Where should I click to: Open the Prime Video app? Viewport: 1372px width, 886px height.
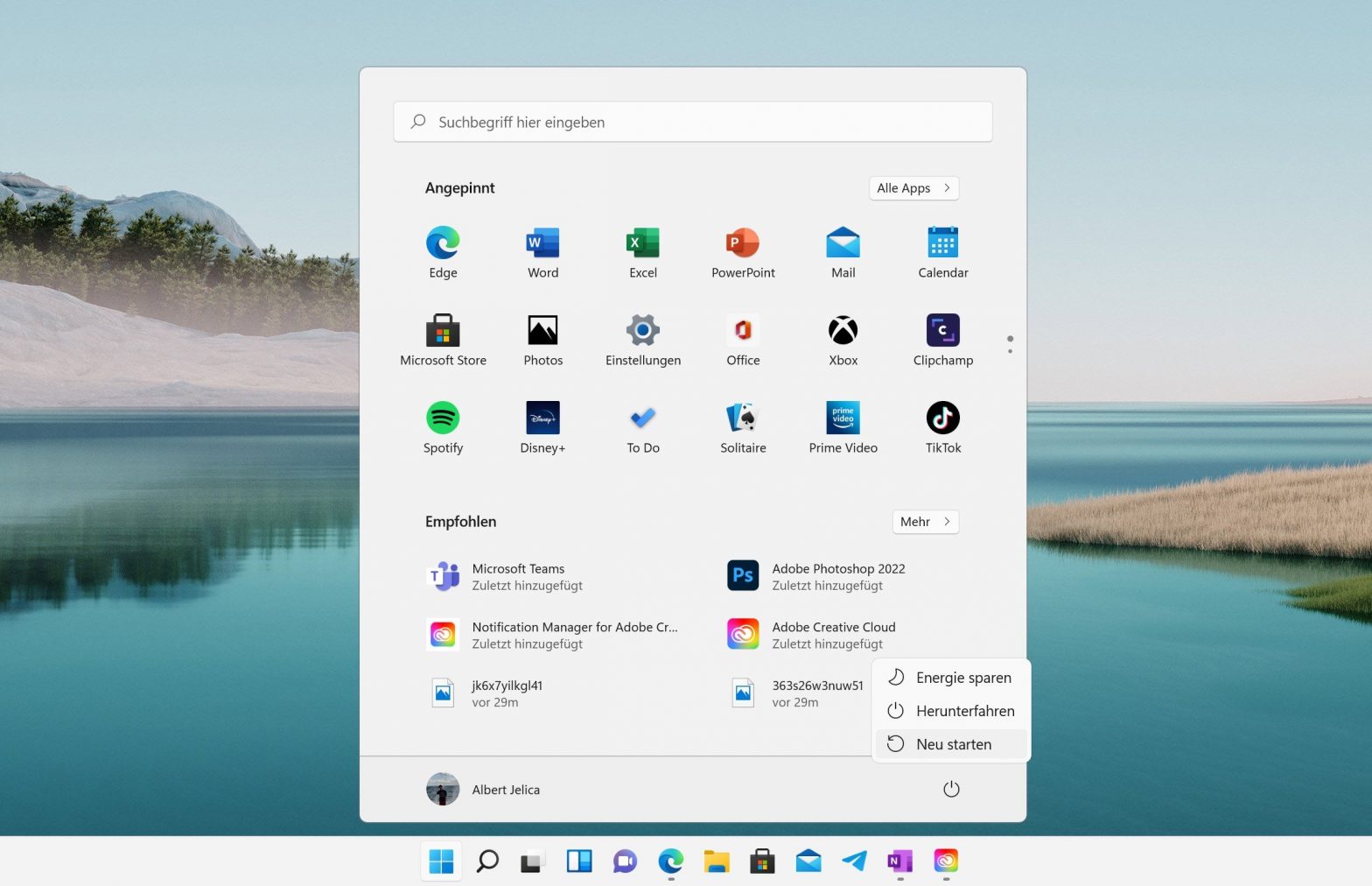[x=843, y=427]
